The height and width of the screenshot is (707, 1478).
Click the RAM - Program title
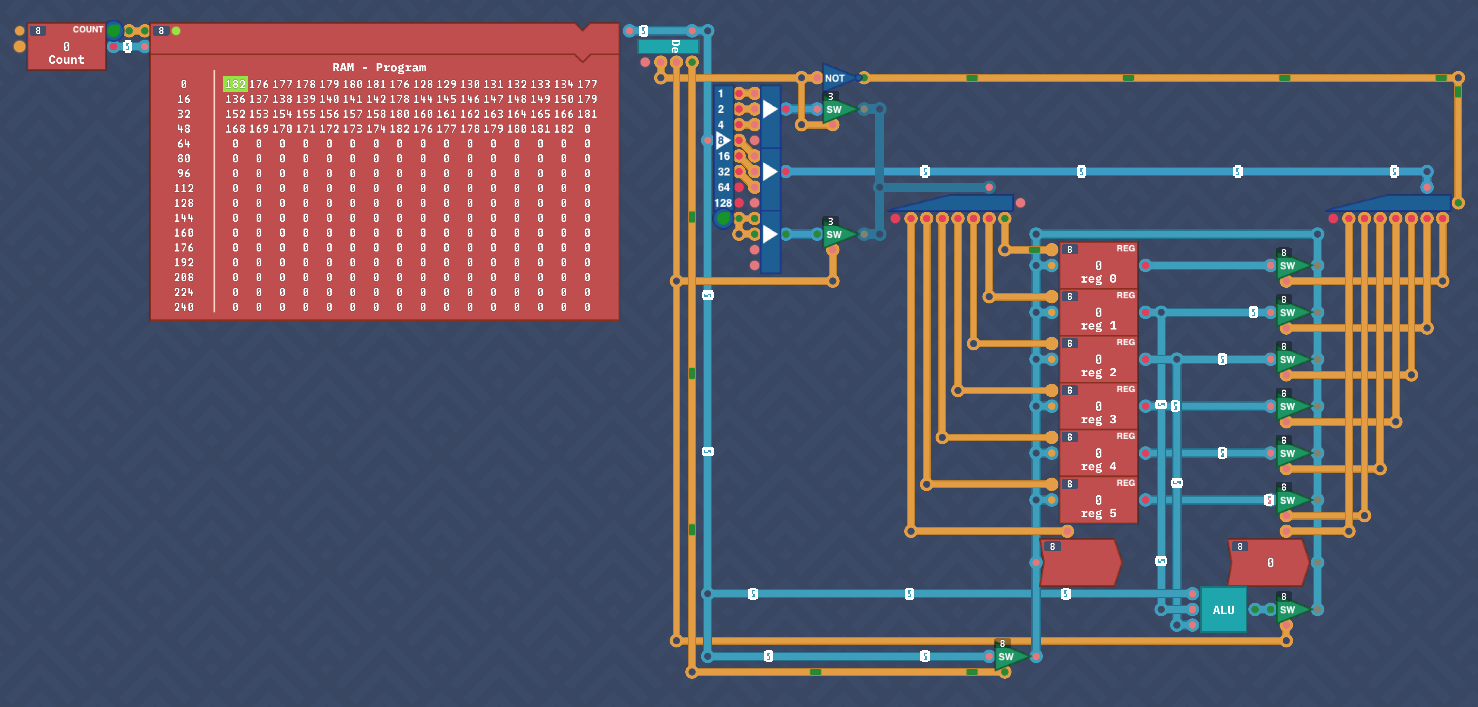click(379, 68)
